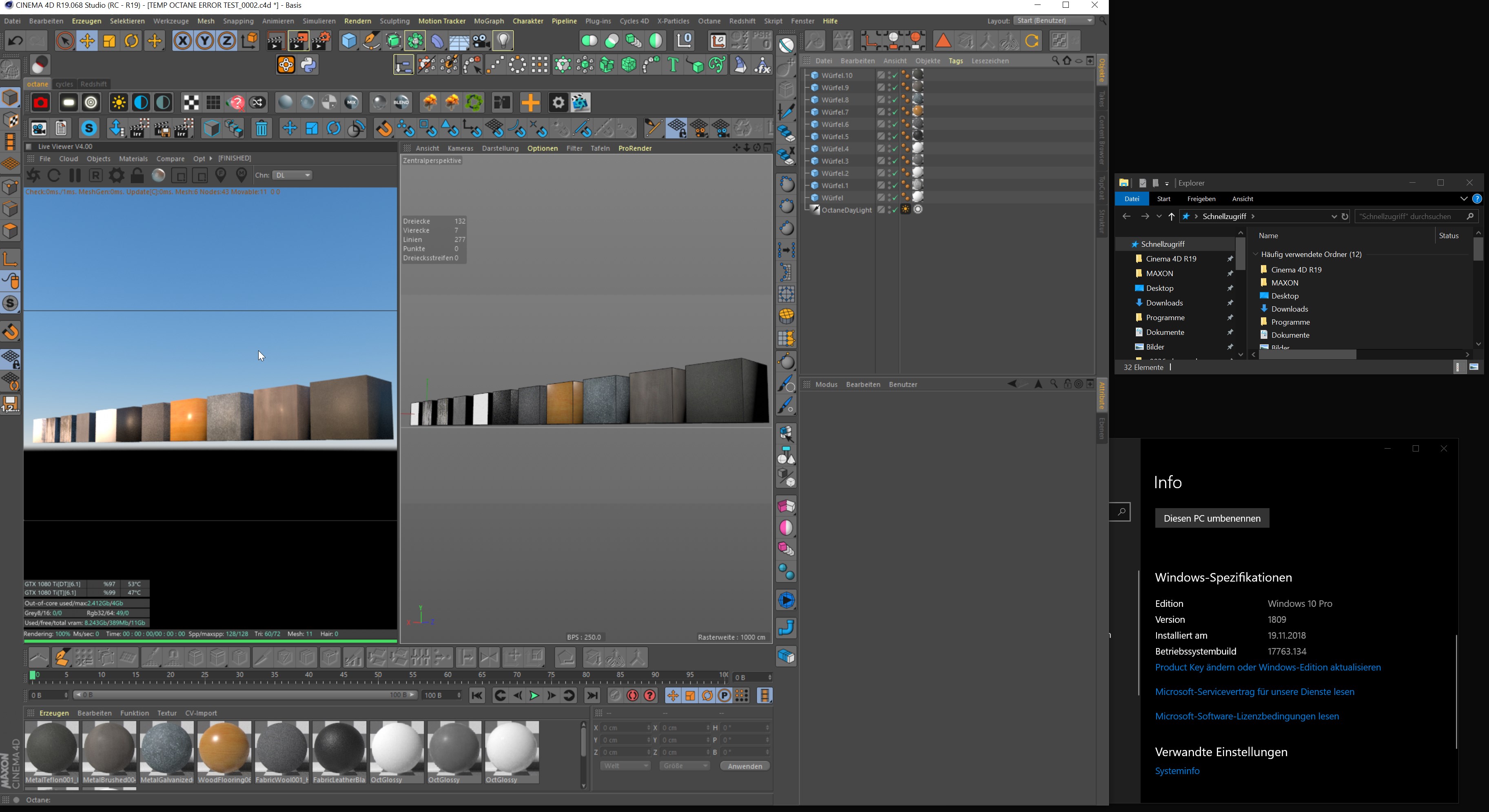Click the trash delete icon in Octane toolbar
1489x812 pixels.
pyautogui.click(x=261, y=128)
